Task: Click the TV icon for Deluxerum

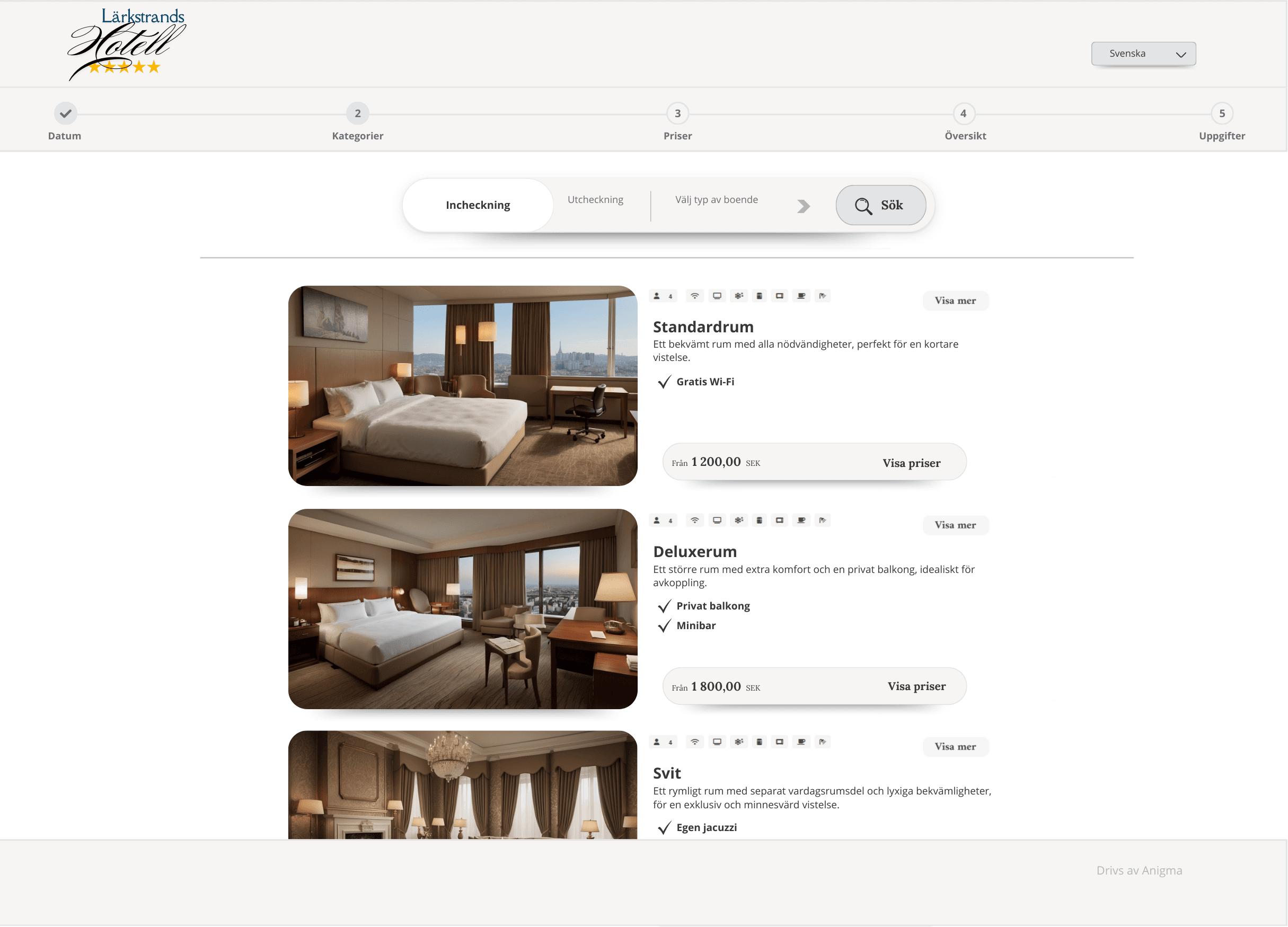Action: [717, 520]
